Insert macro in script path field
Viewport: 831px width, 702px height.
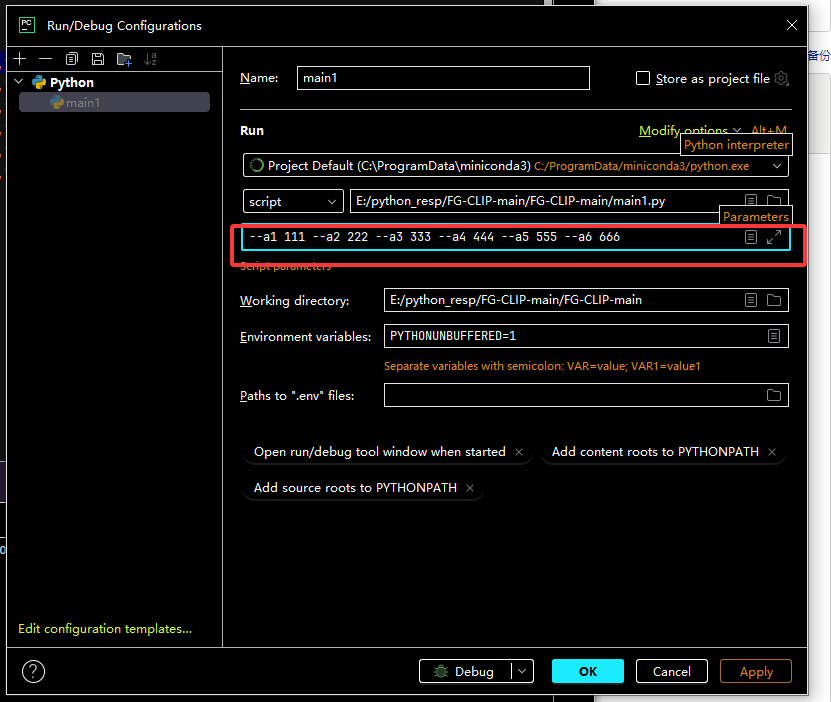tap(750, 200)
